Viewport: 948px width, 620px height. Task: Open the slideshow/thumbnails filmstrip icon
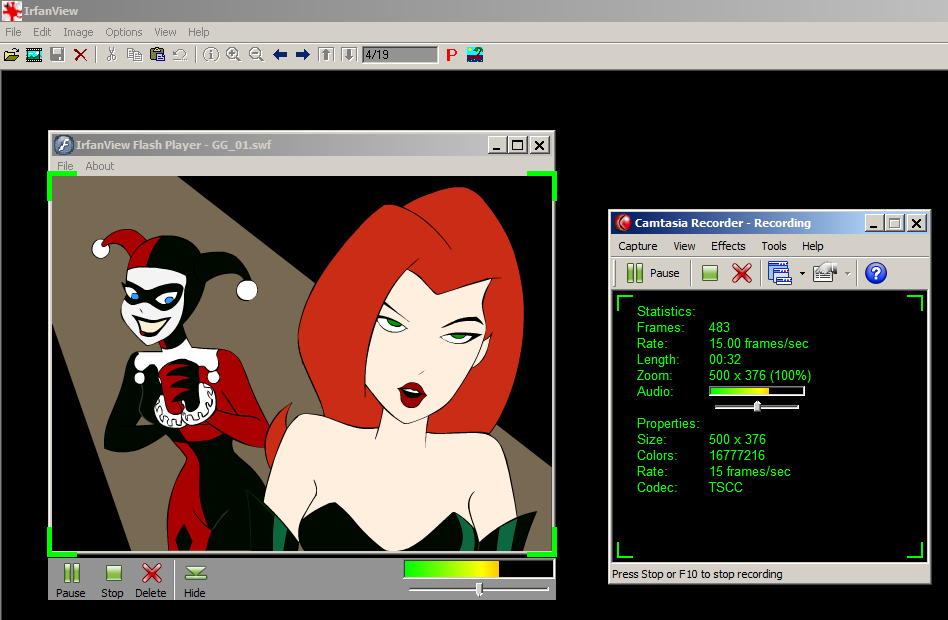(34, 55)
